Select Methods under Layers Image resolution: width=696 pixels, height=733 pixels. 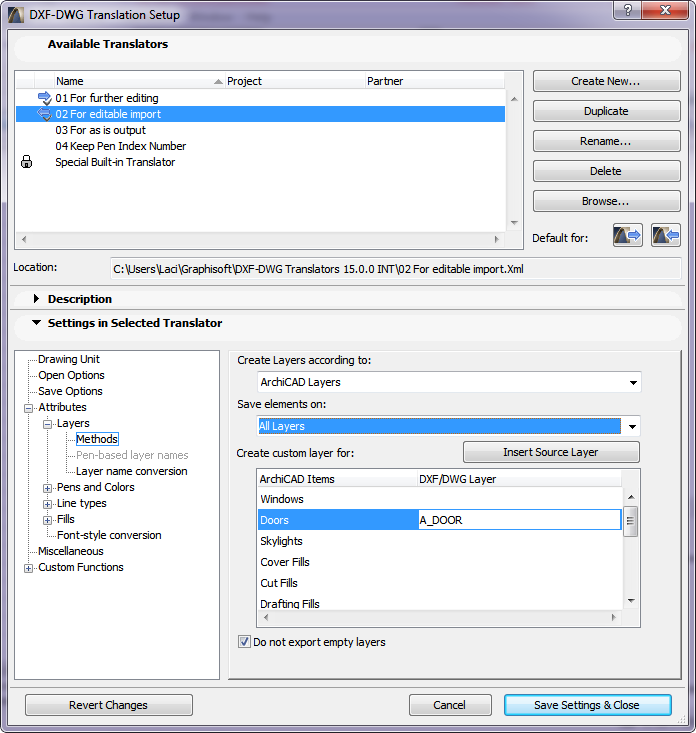pos(97,439)
